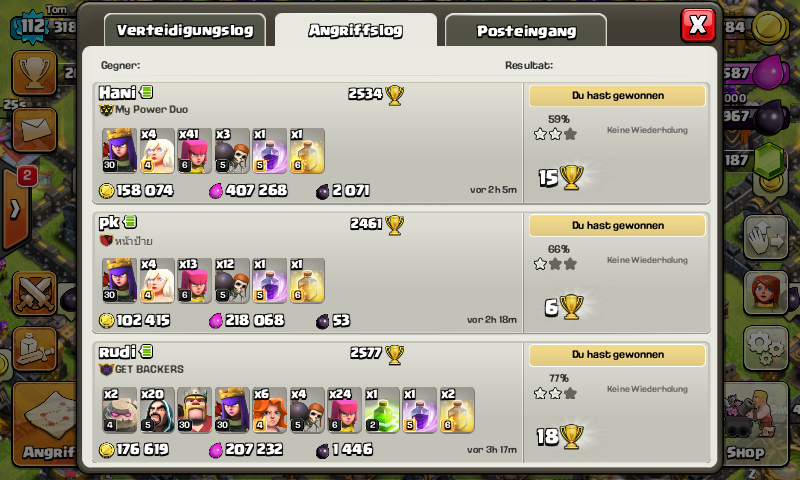Viewport: 800px width, 480px height.
Task: Open Rudi's GET BACKERS clan name
Action: point(149,369)
